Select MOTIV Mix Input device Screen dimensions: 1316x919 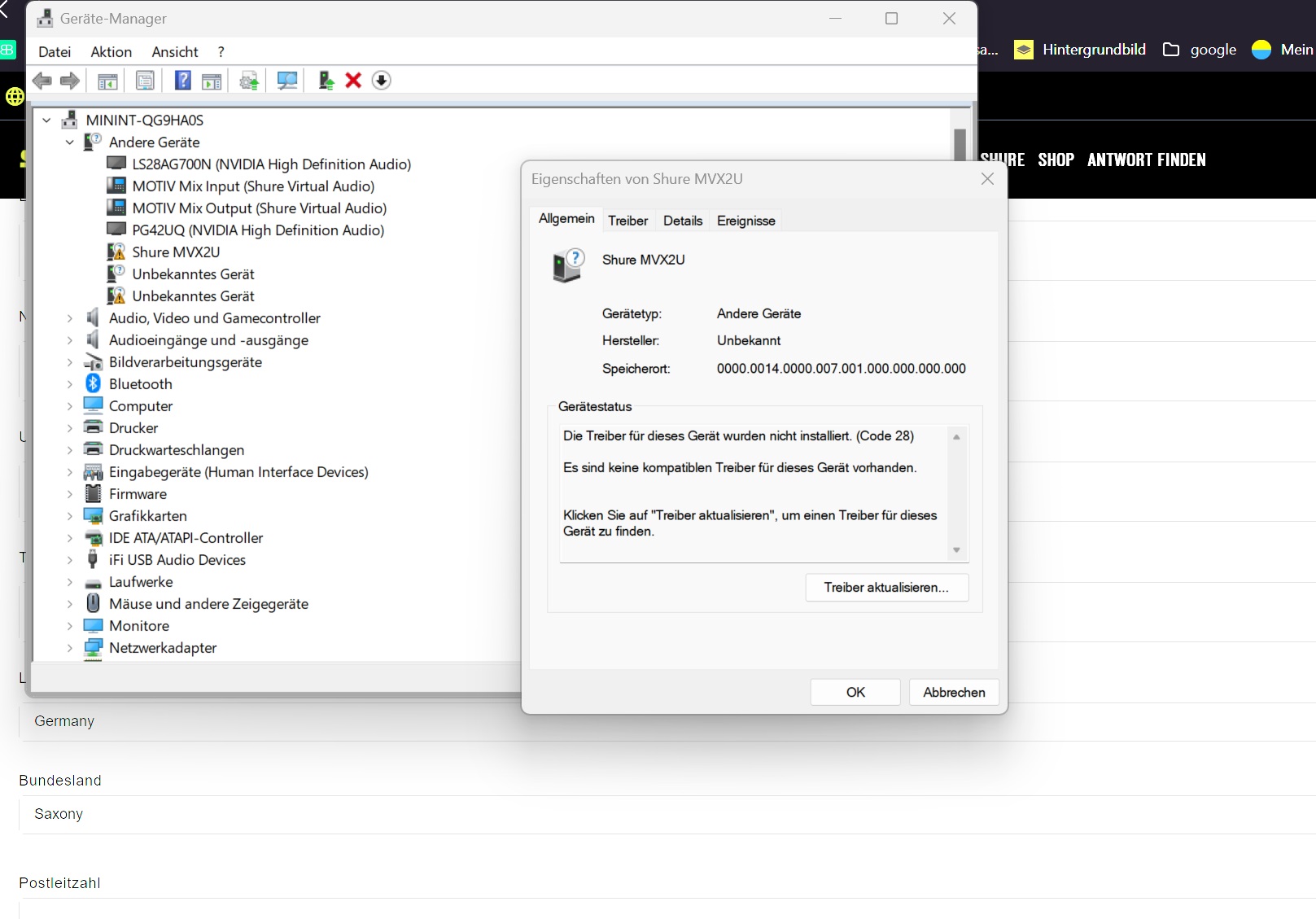coord(253,186)
